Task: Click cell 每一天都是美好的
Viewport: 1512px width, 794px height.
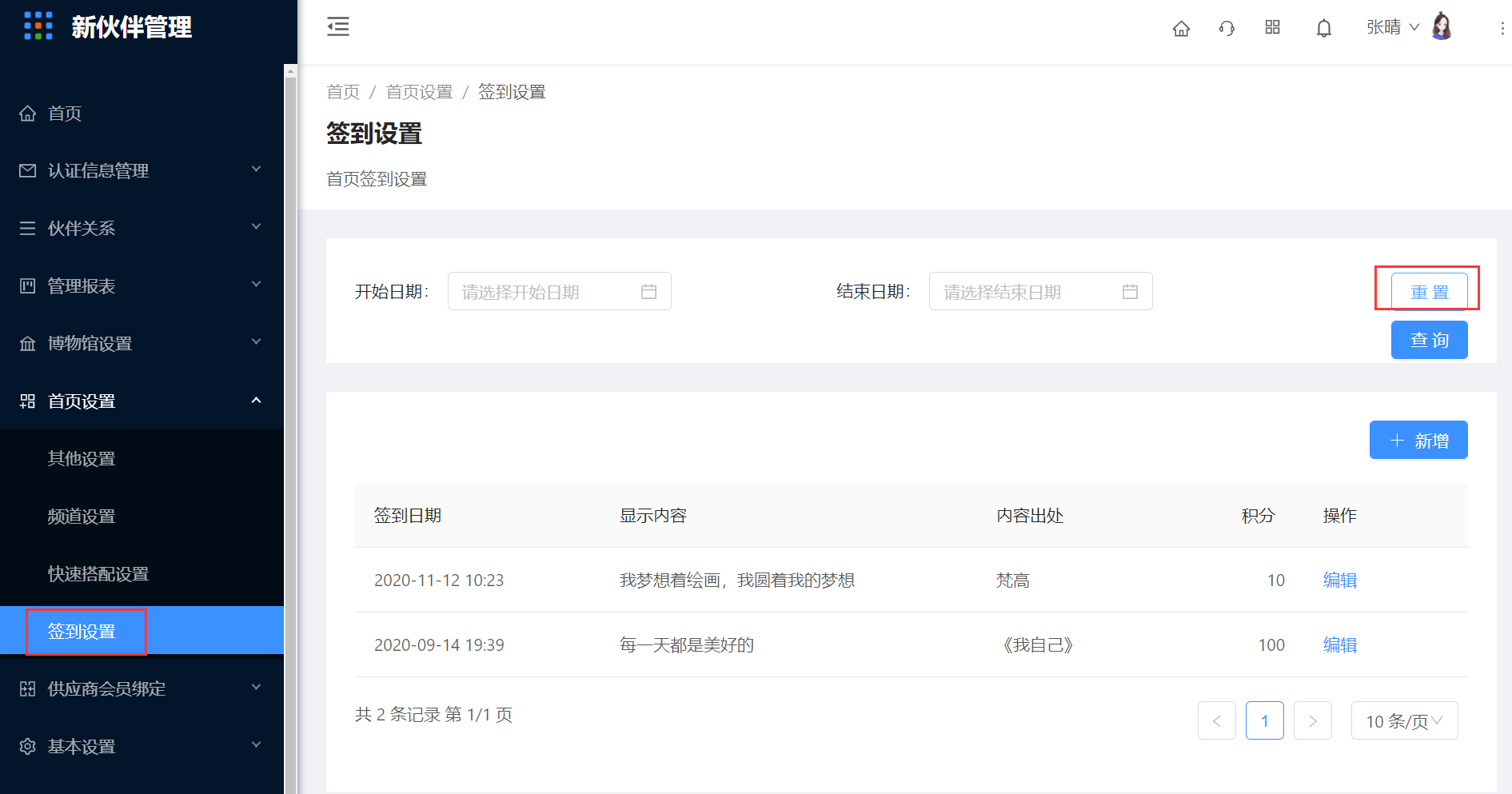Action: coord(687,644)
